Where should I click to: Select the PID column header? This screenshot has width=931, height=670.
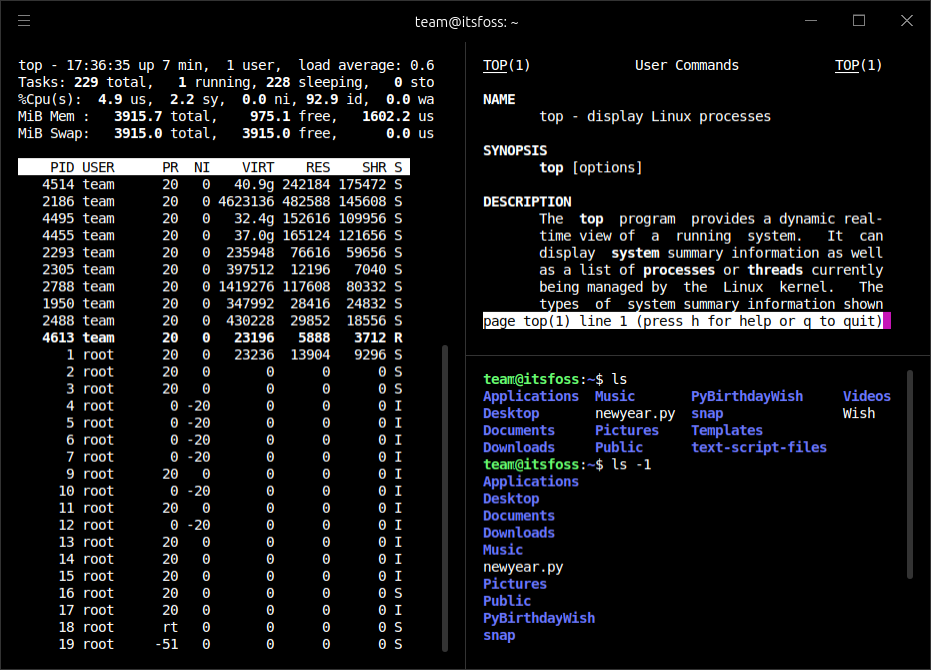(x=62, y=168)
